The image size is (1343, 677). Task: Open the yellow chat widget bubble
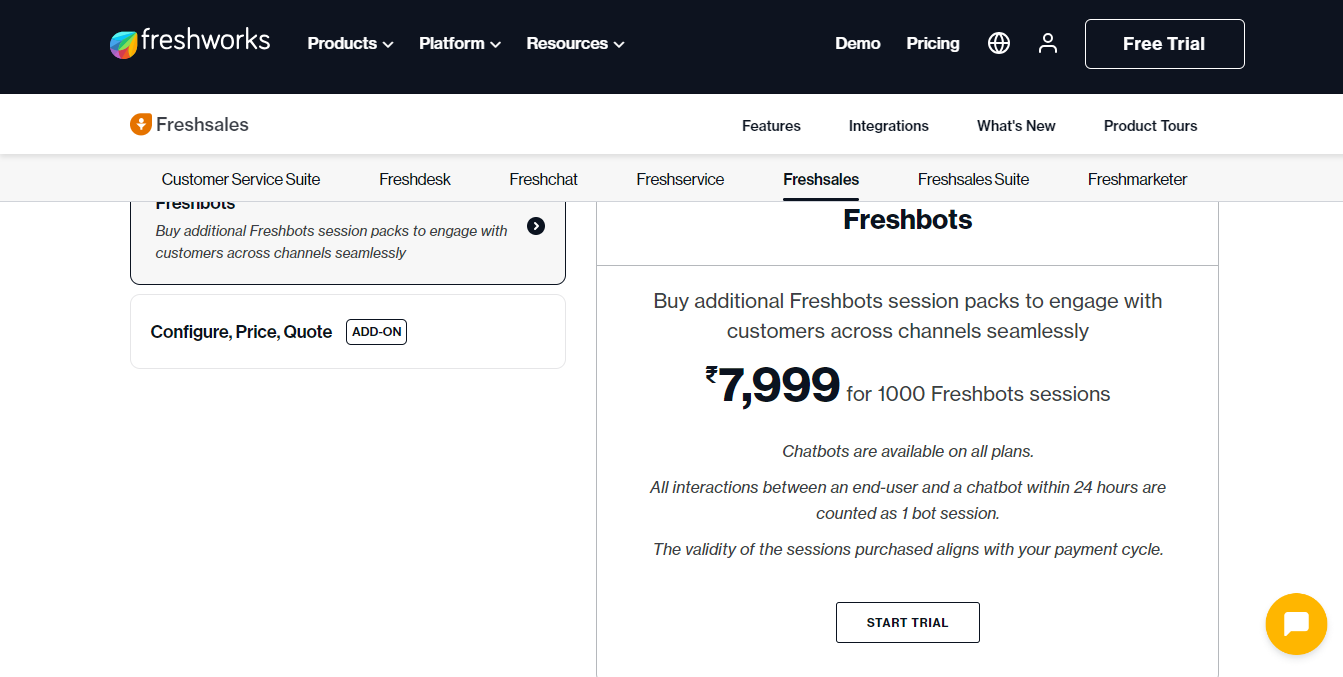coord(1296,624)
